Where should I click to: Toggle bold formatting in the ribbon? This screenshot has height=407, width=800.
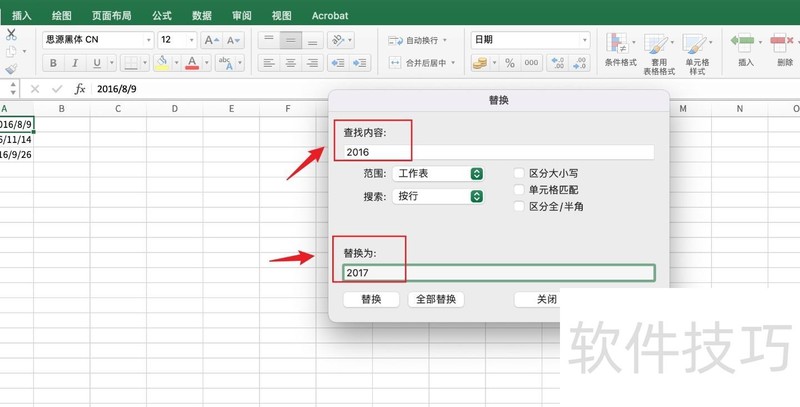53,63
